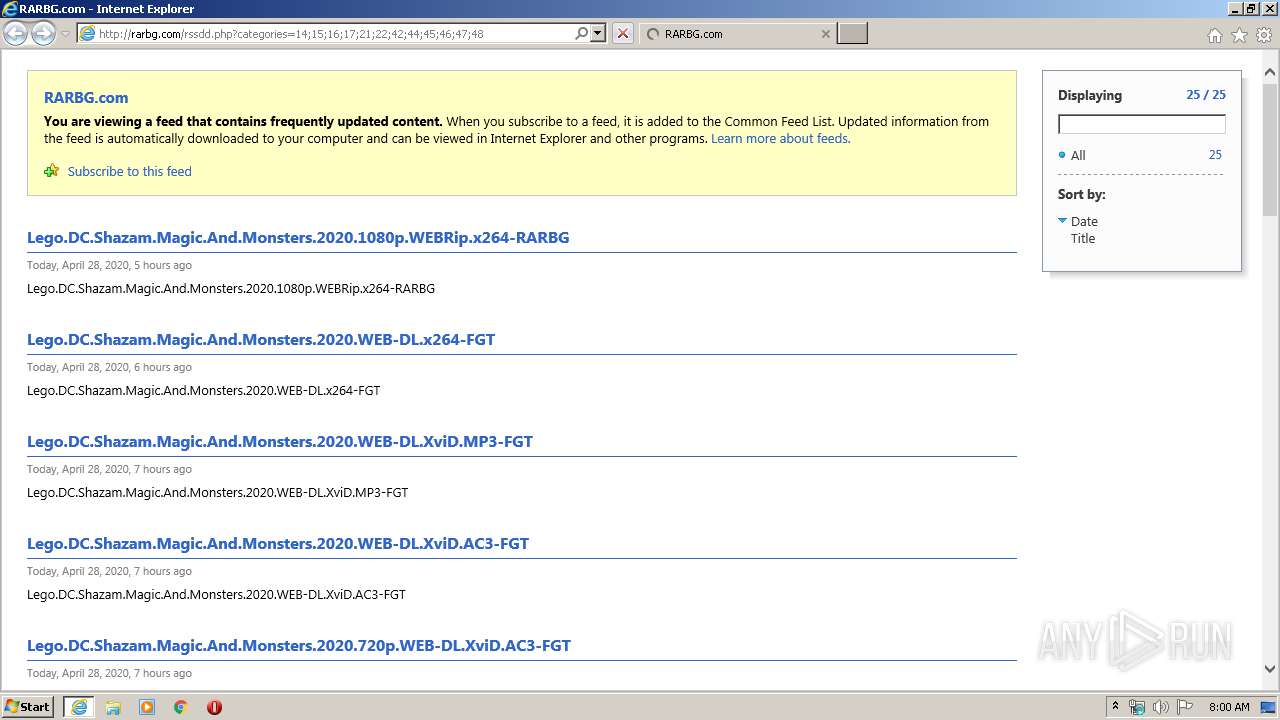Click the 25 / 25 displaying count

click(x=1206, y=95)
